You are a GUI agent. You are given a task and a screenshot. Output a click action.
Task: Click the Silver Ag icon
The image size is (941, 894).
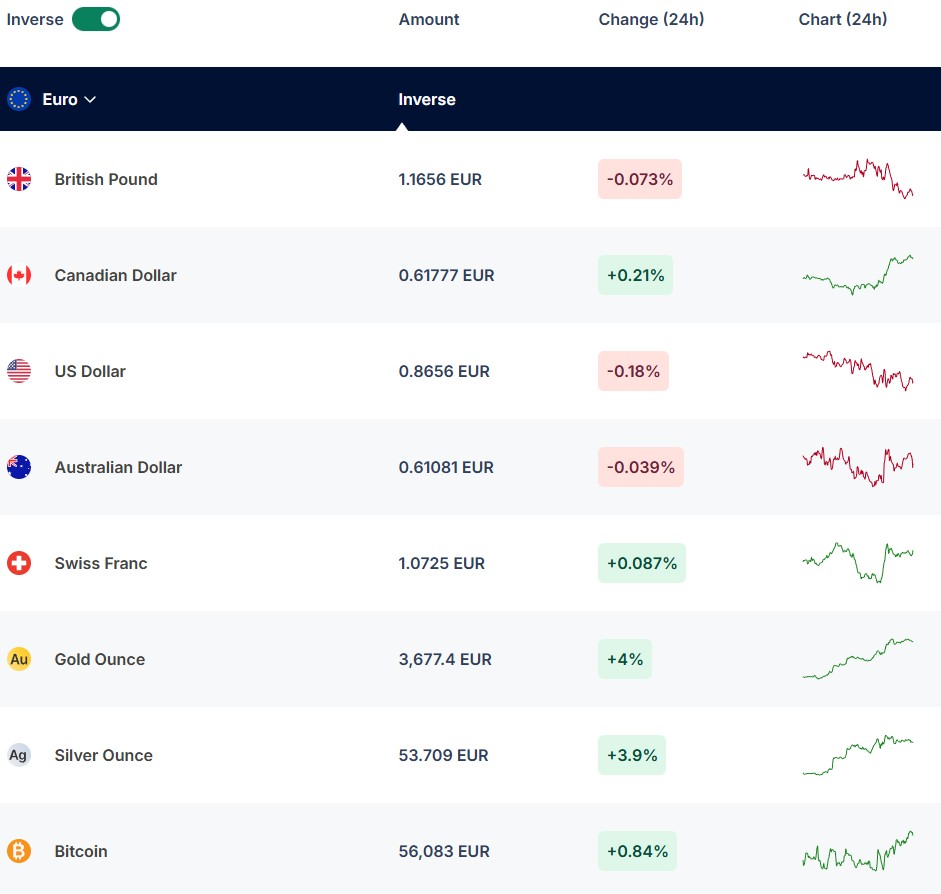tap(19, 755)
